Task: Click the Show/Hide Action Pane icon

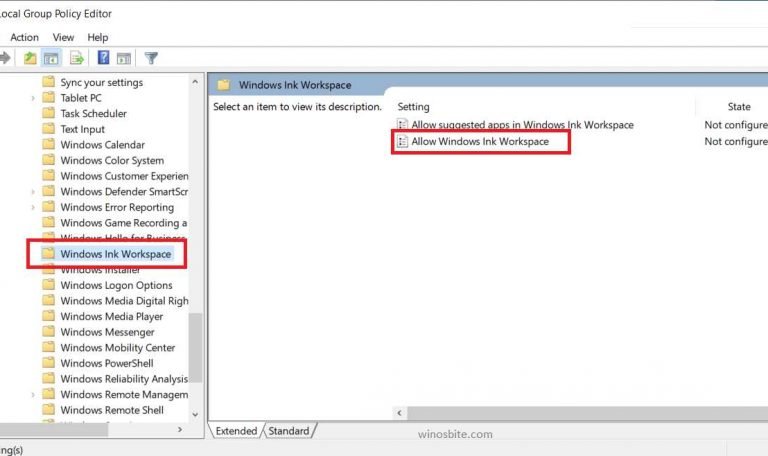Action: 124,59
